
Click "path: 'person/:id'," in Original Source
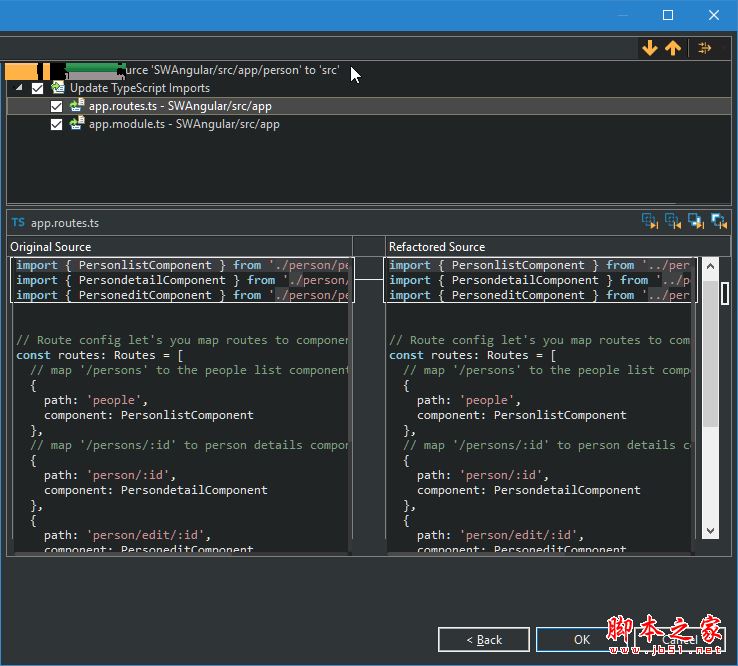(x=110, y=475)
